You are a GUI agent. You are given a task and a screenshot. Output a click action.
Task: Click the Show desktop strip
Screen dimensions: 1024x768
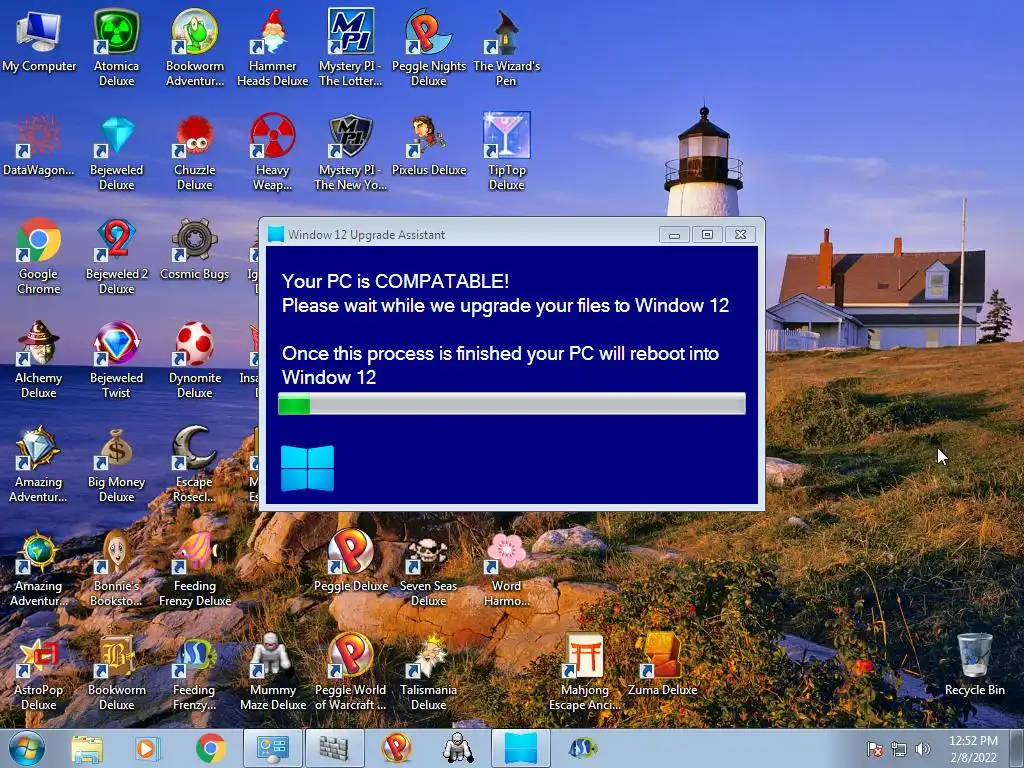[x=1017, y=748]
